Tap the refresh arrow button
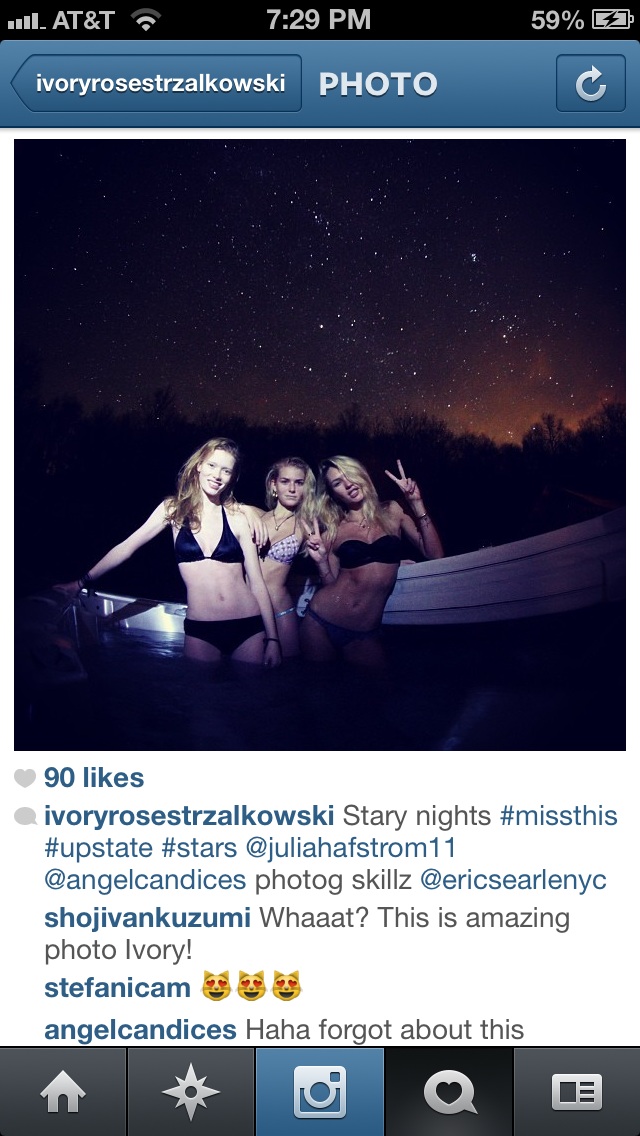The height and width of the screenshot is (1136, 640). 591,84
